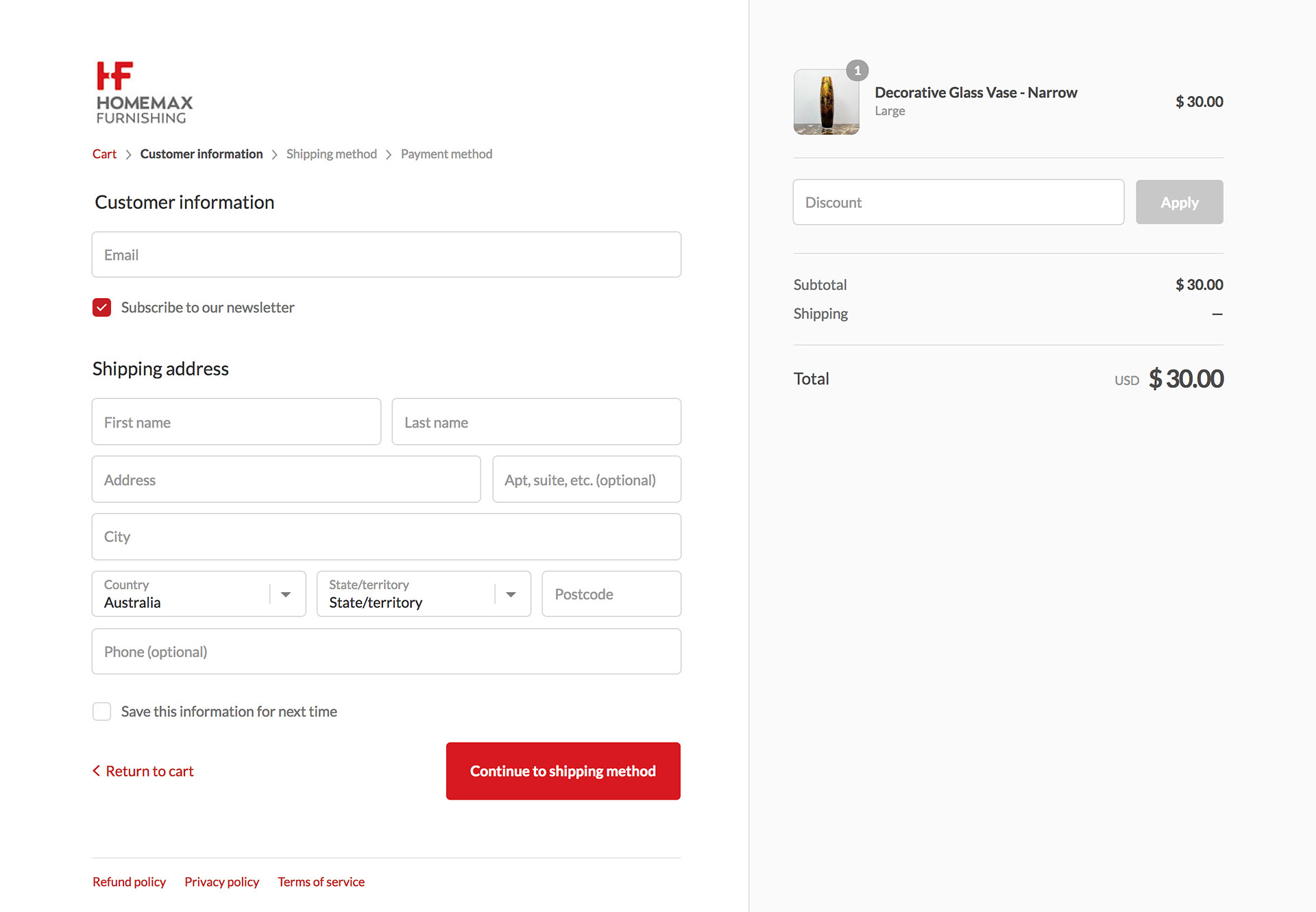The height and width of the screenshot is (912, 1316).
Task: Select Shipping method breadcrumb step
Action: (331, 154)
